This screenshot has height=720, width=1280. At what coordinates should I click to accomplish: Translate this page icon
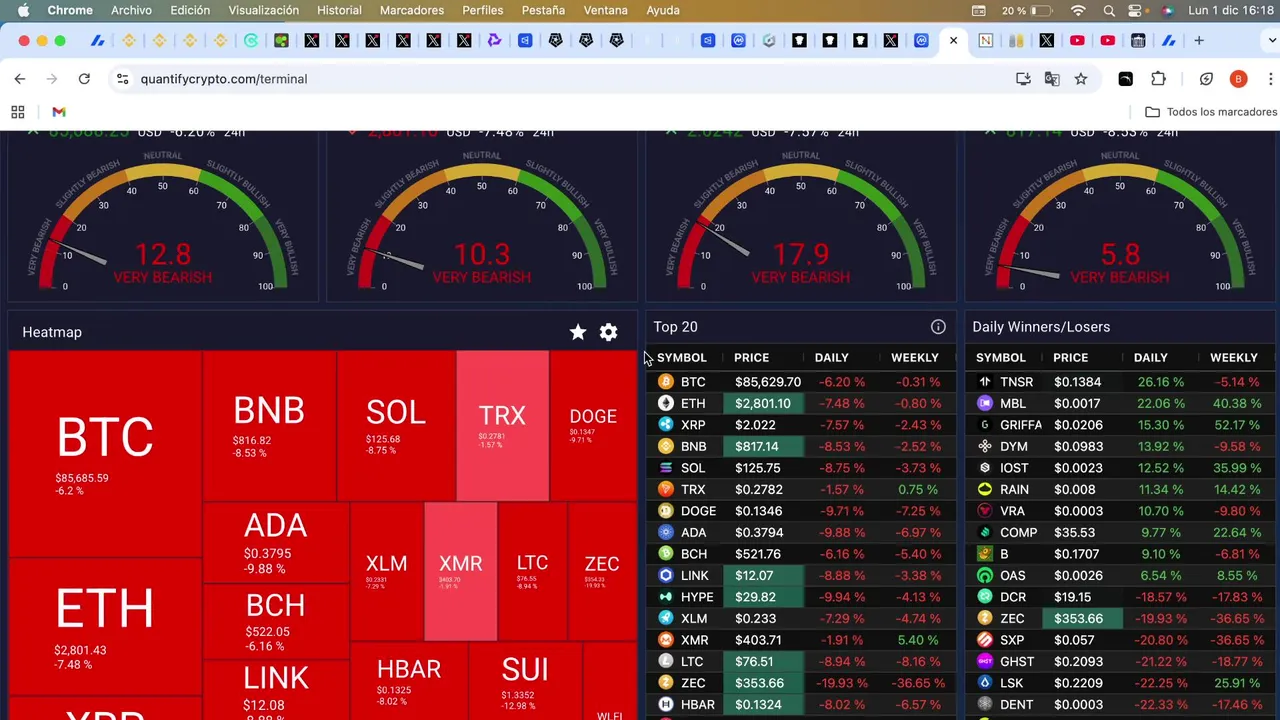click(1052, 79)
